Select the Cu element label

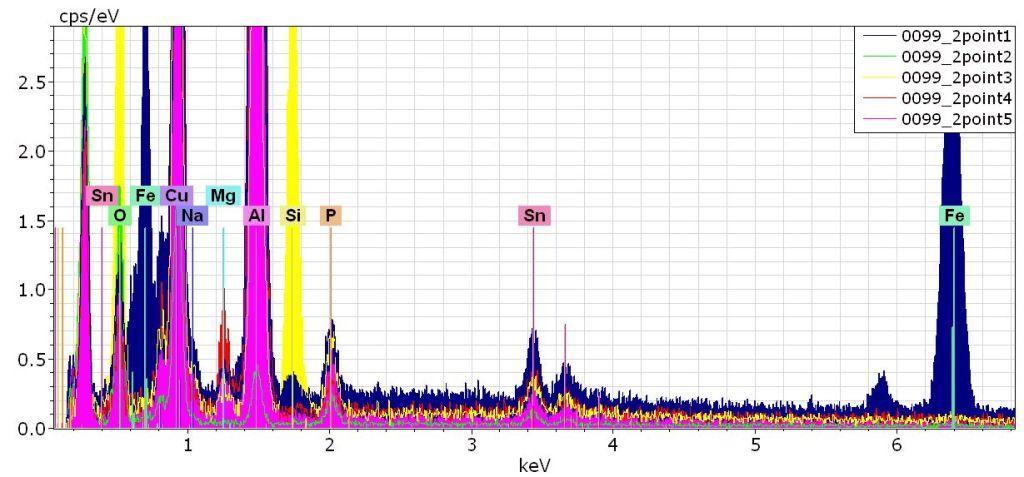176,195
